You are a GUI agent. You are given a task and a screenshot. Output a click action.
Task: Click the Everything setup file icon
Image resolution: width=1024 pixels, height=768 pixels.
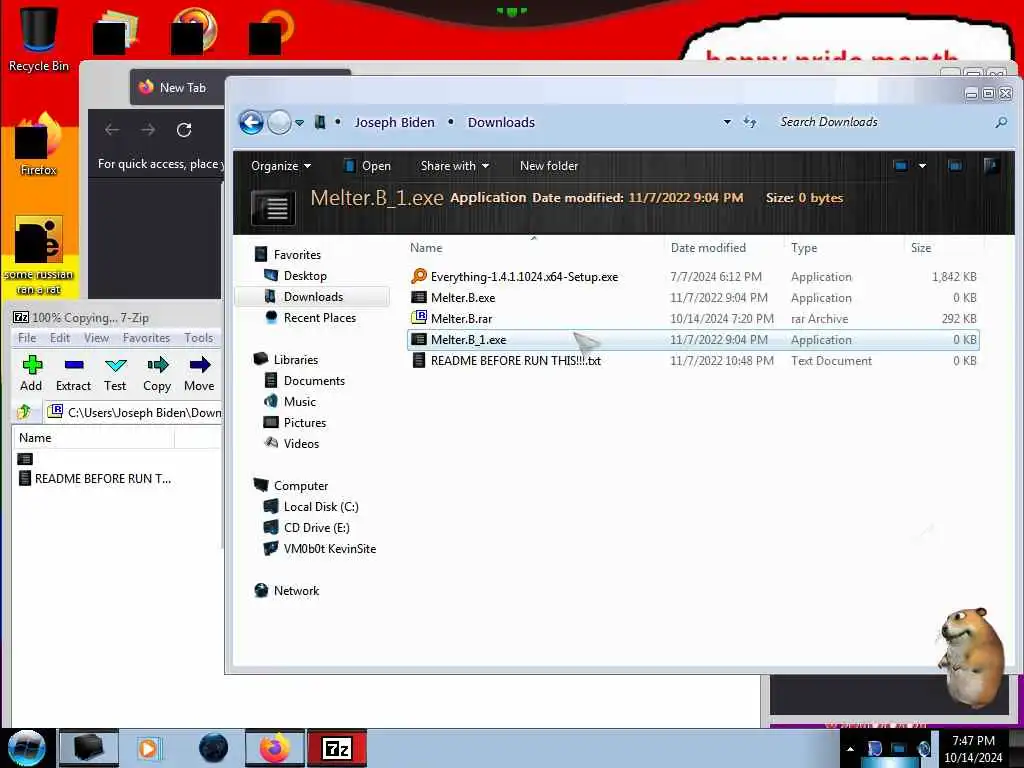[x=419, y=276]
